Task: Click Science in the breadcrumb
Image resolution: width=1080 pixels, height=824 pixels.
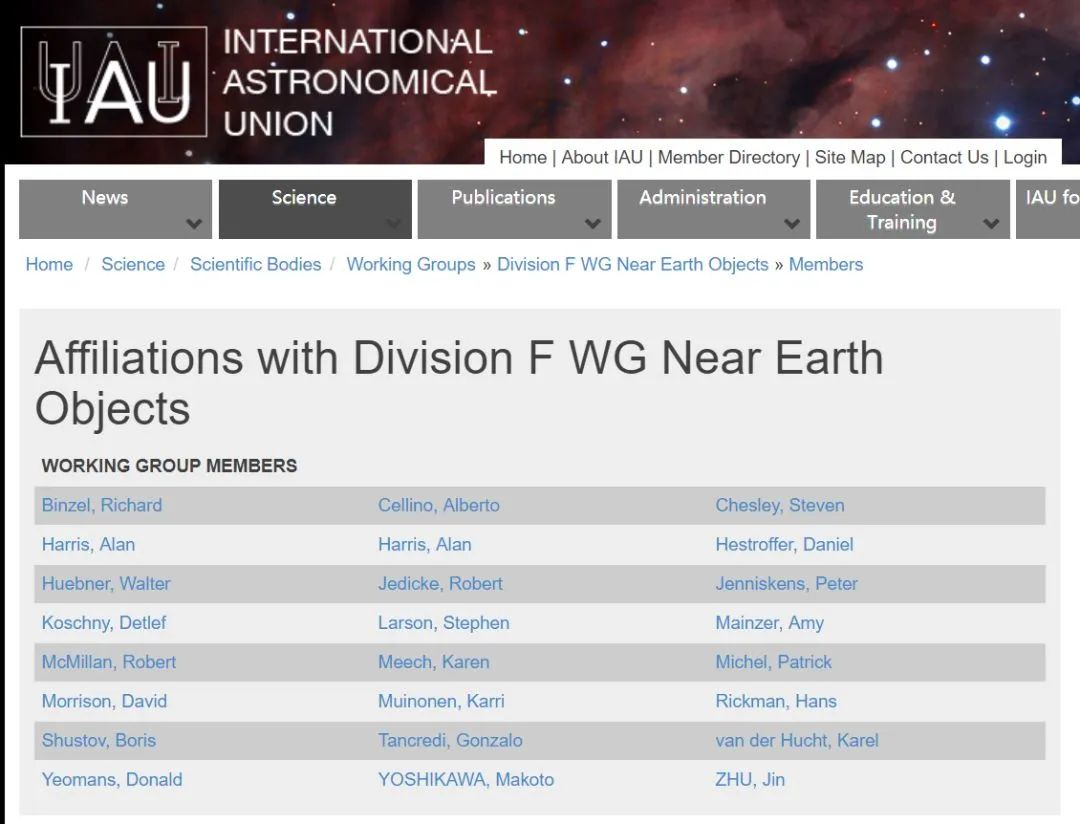Action: (x=133, y=265)
